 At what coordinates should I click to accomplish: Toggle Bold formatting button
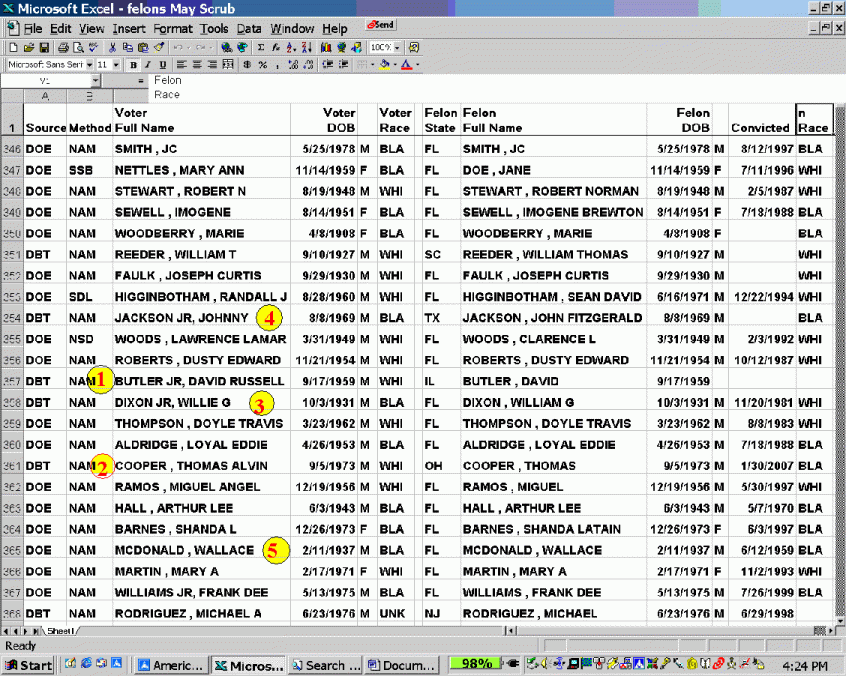tap(132, 65)
